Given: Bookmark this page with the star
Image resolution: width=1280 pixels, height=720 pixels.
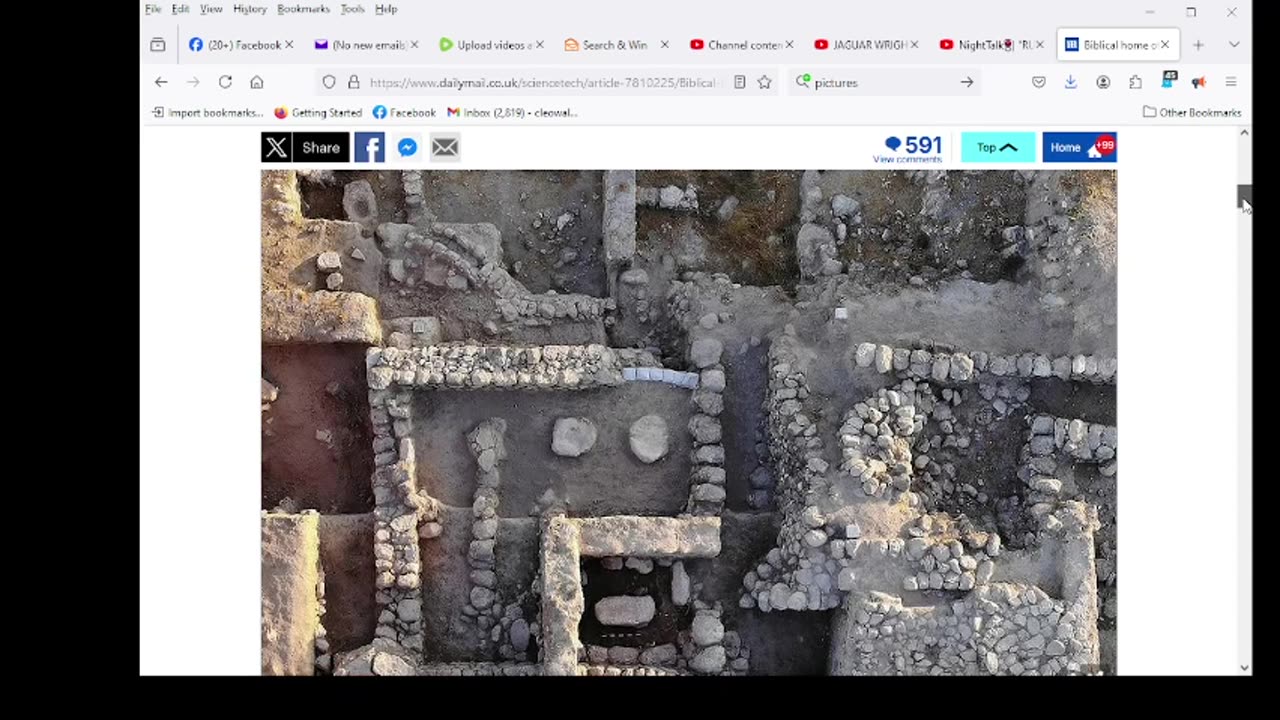Looking at the screenshot, I should pos(764,82).
